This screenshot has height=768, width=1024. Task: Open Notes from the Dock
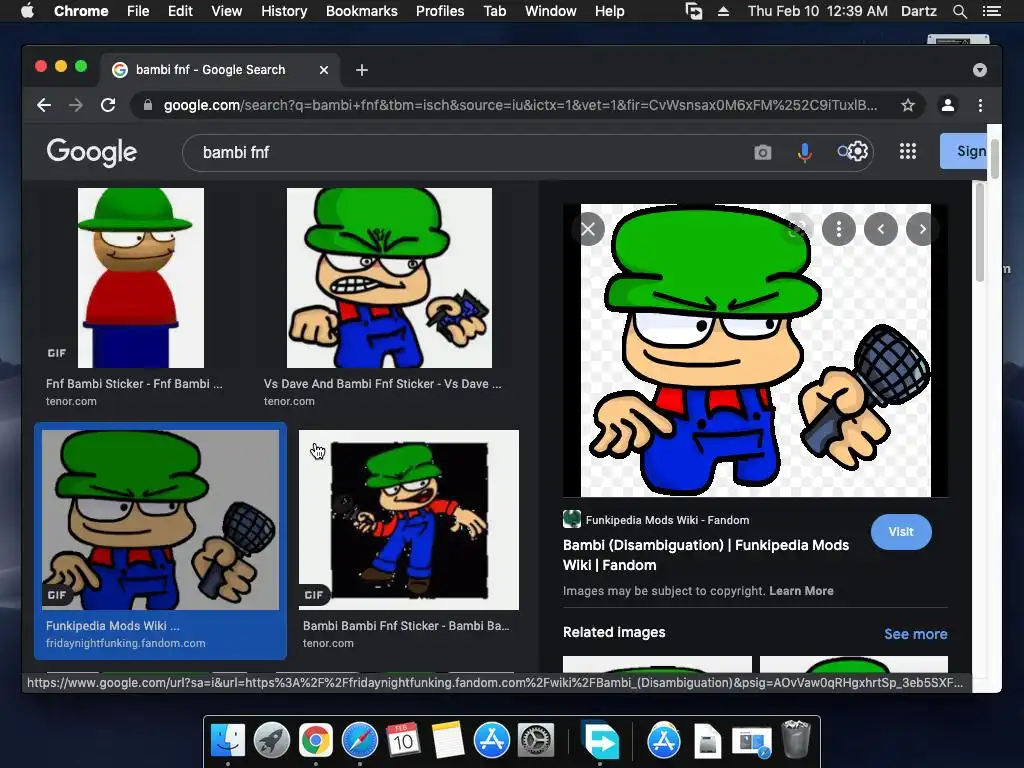[447, 741]
